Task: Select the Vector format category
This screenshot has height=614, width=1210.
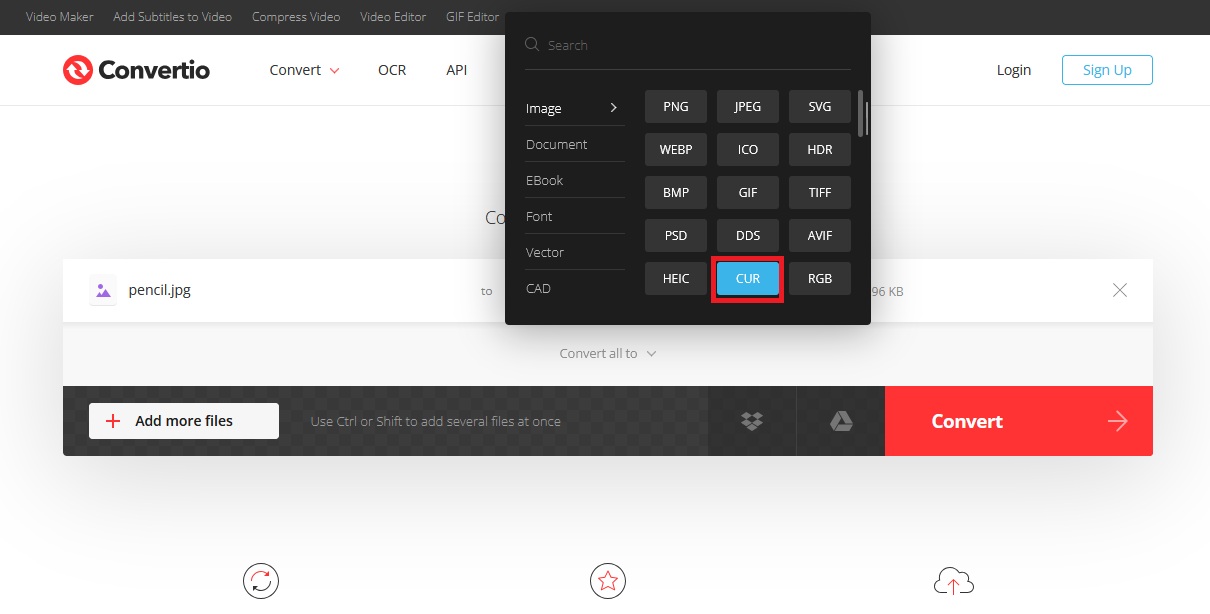Action: click(x=575, y=252)
